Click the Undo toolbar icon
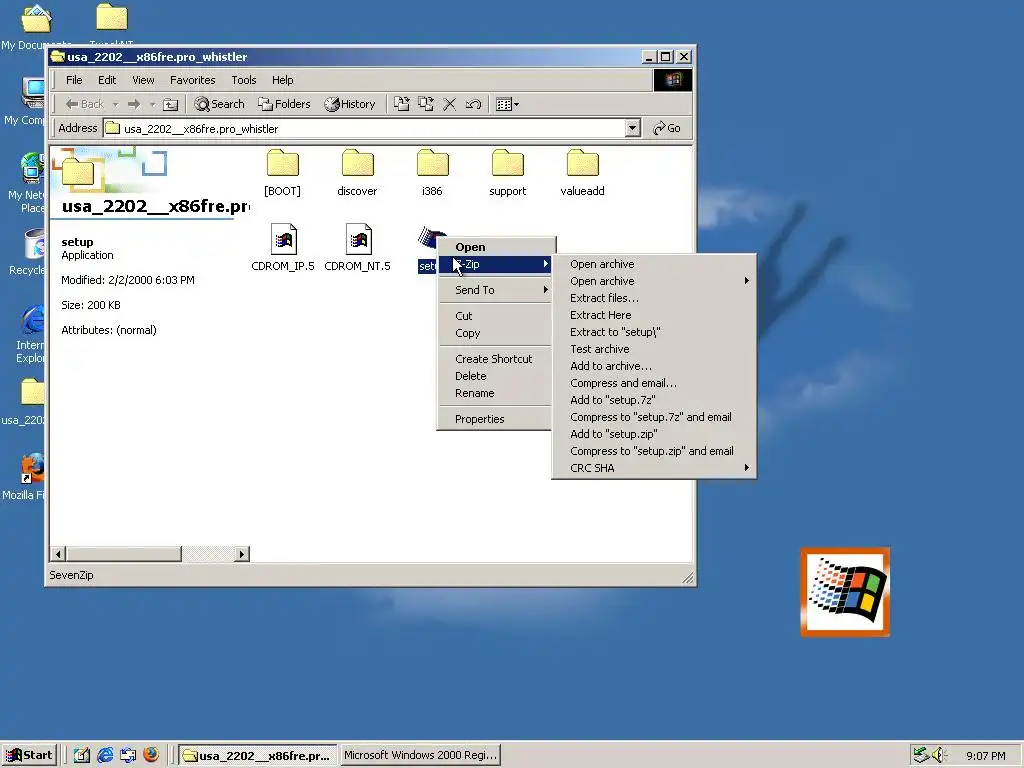This screenshot has width=1024, height=768. point(473,104)
